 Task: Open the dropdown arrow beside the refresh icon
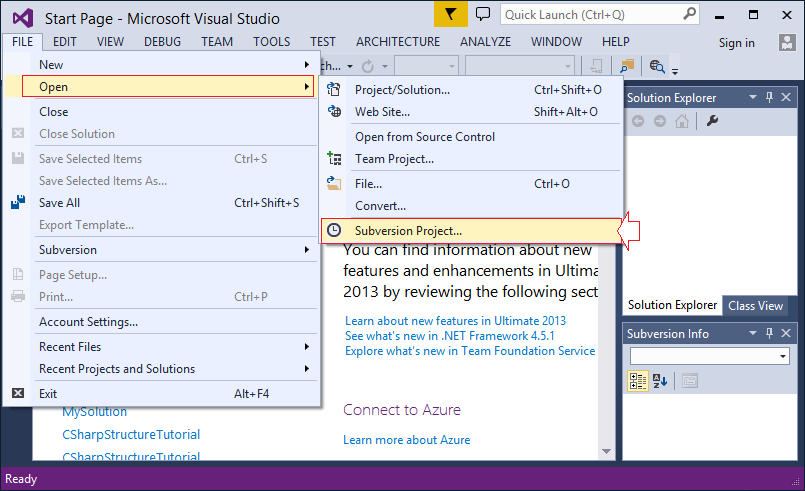[384, 66]
